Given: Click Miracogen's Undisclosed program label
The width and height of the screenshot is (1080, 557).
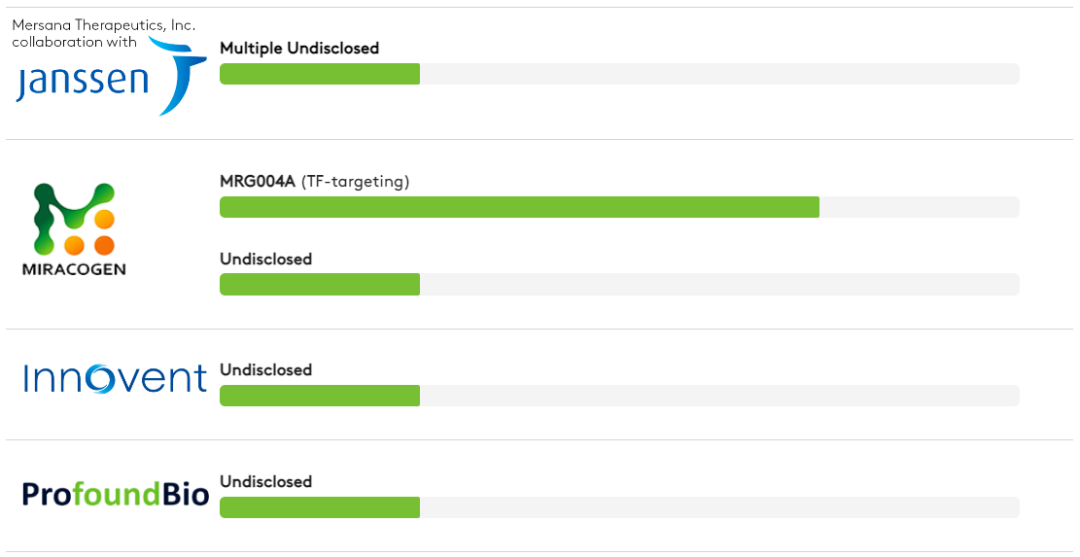Looking at the screenshot, I should (266, 259).
